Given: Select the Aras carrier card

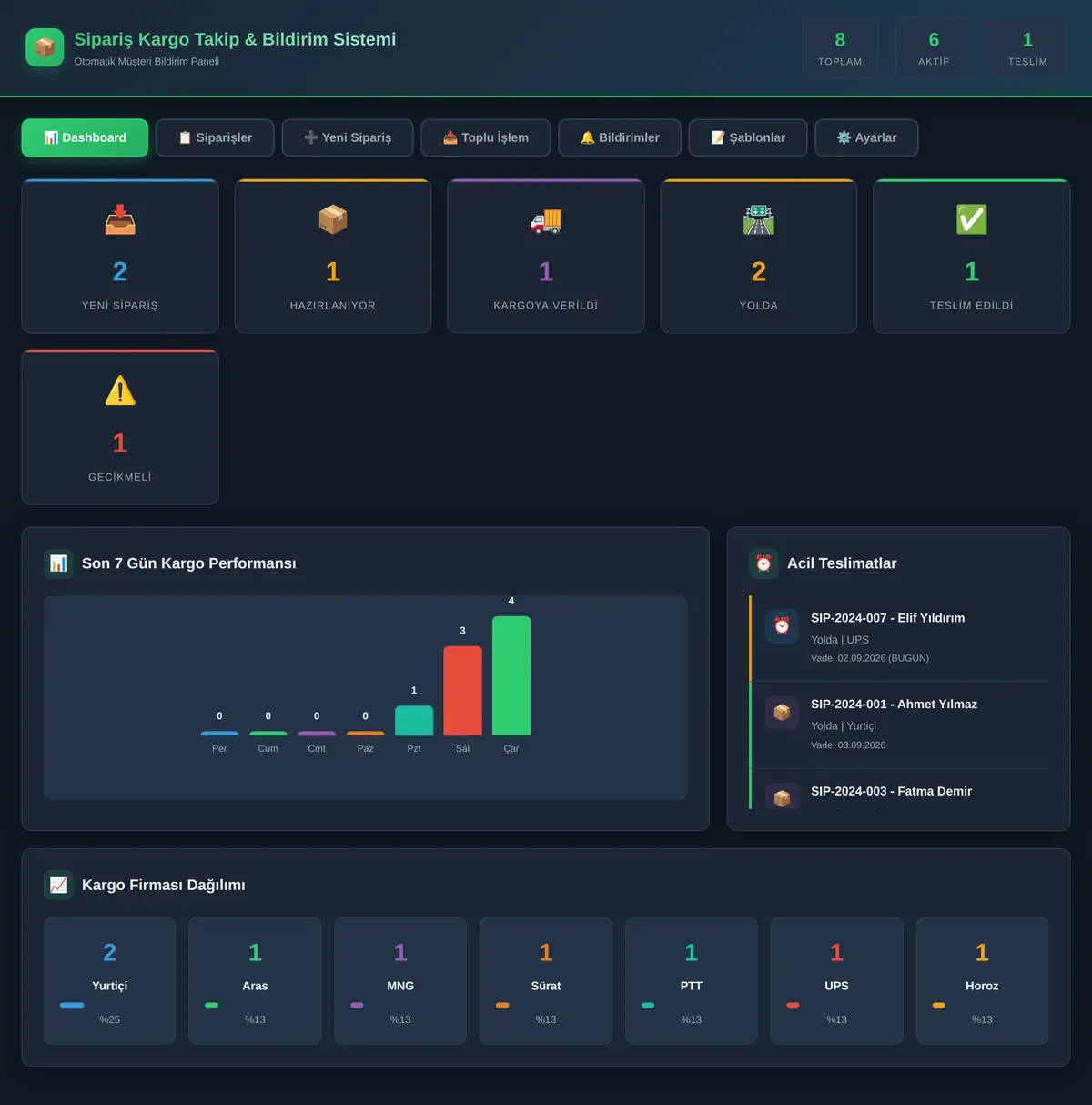Looking at the screenshot, I should point(255,981).
